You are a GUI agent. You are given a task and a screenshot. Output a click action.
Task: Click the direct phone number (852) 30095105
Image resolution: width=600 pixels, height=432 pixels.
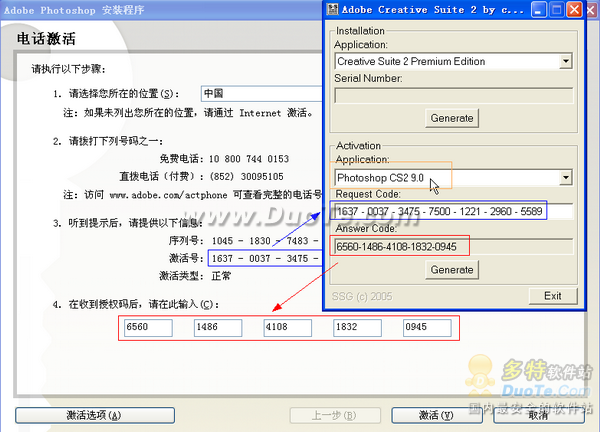[246, 176]
